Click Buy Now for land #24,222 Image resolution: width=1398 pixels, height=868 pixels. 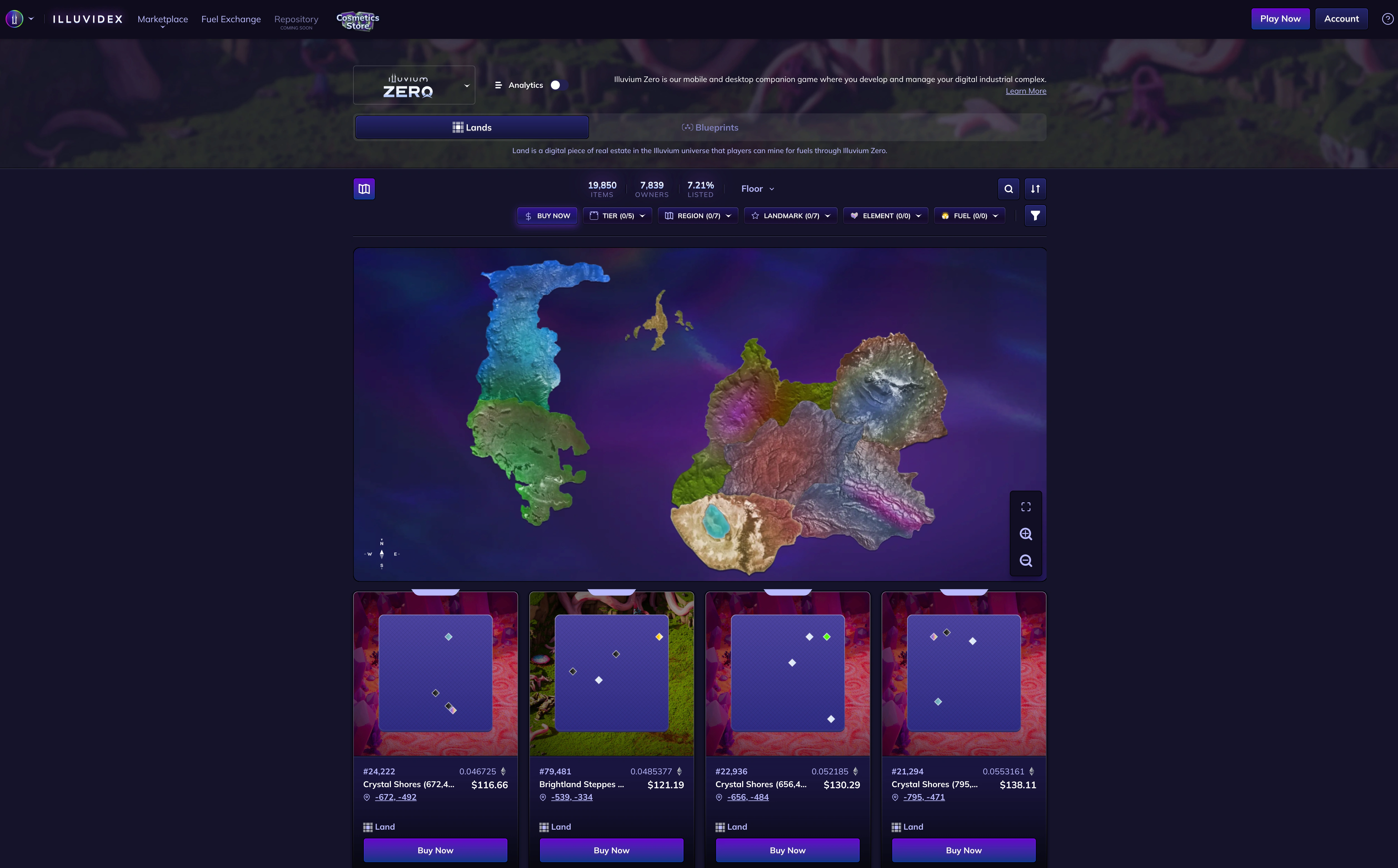pos(435,850)
